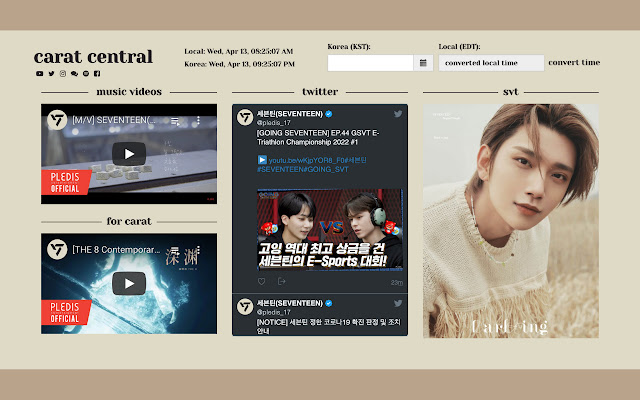Open profile avatar on NOTICE tweet
Viewport: 640px width, 400px height.
245,307
